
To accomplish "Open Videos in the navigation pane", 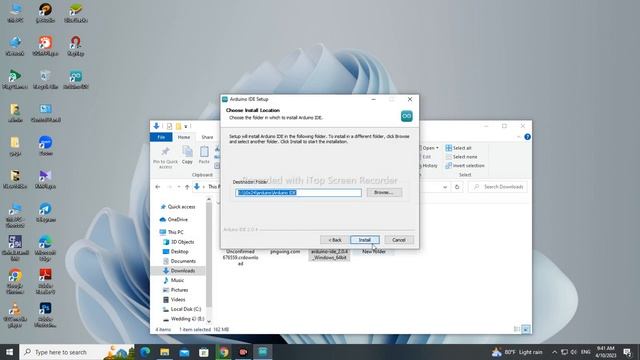I will pyautogui.click(x=175, y=300).
